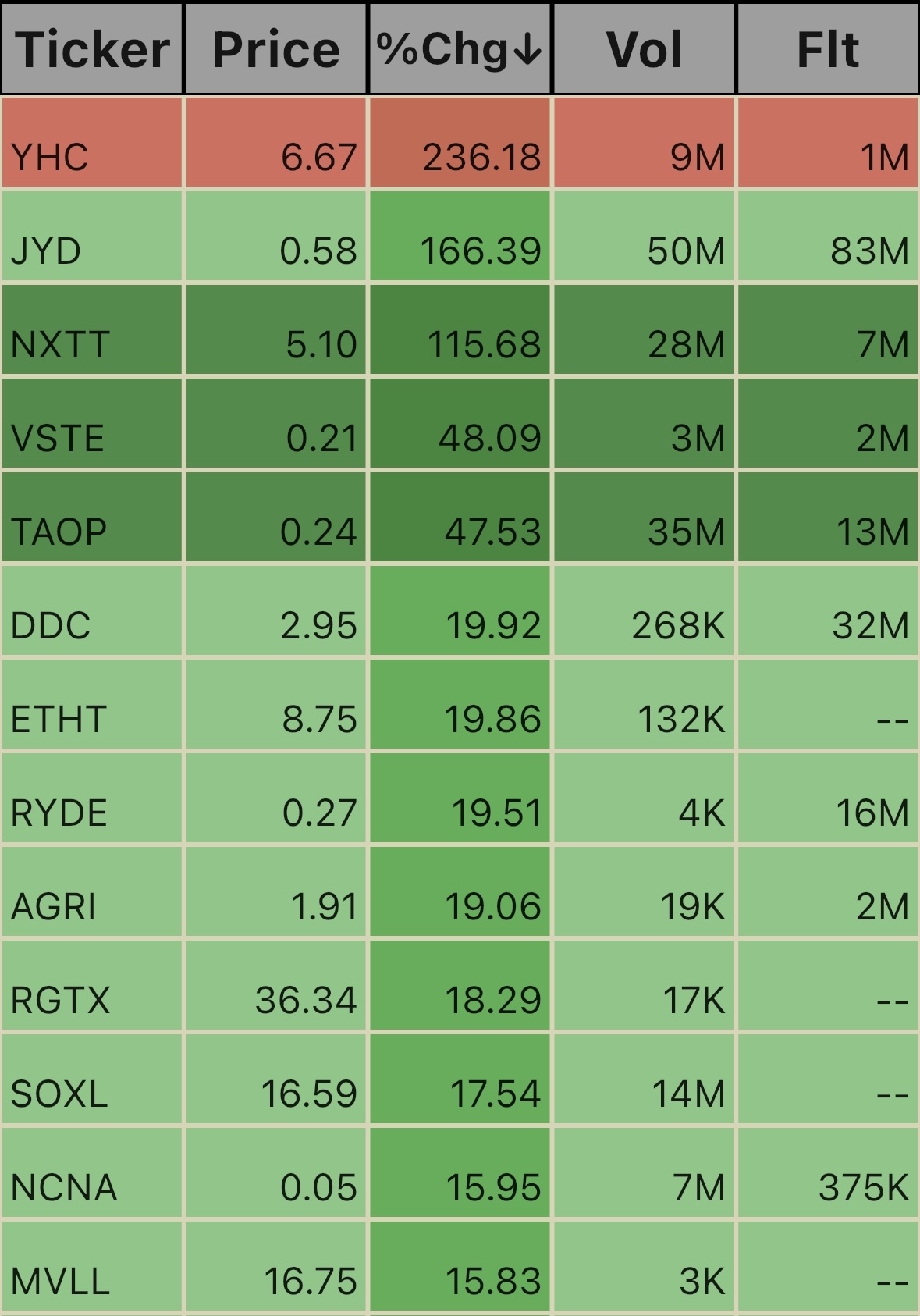Open AGRI ticker row
920x1316 pixels.
pyautogui.click(x=53, y=906)
